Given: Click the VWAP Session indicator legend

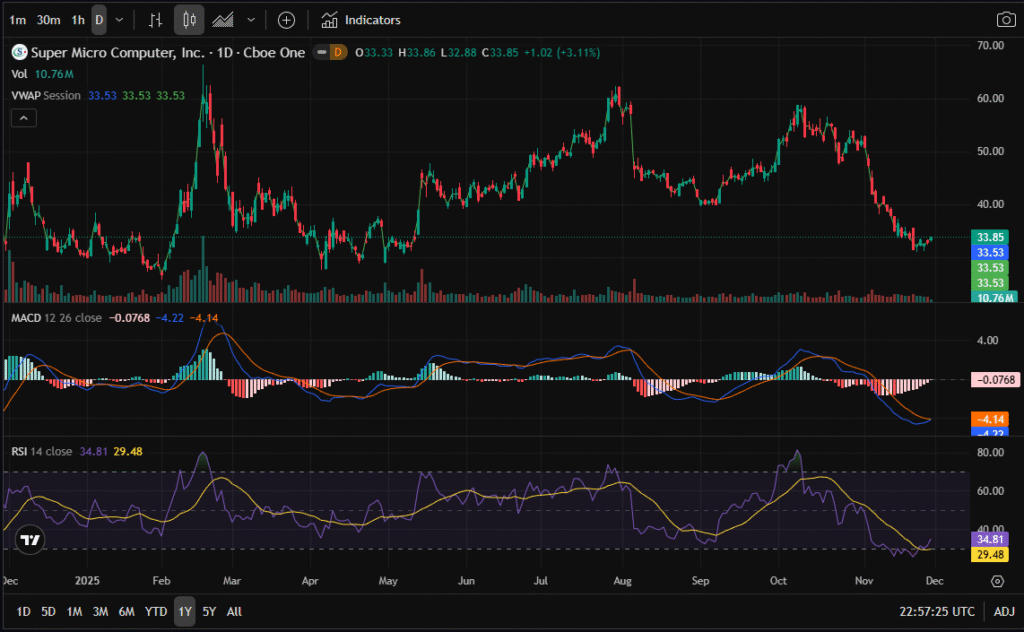Looking at the screenshot, I should [x=47, y=95].
